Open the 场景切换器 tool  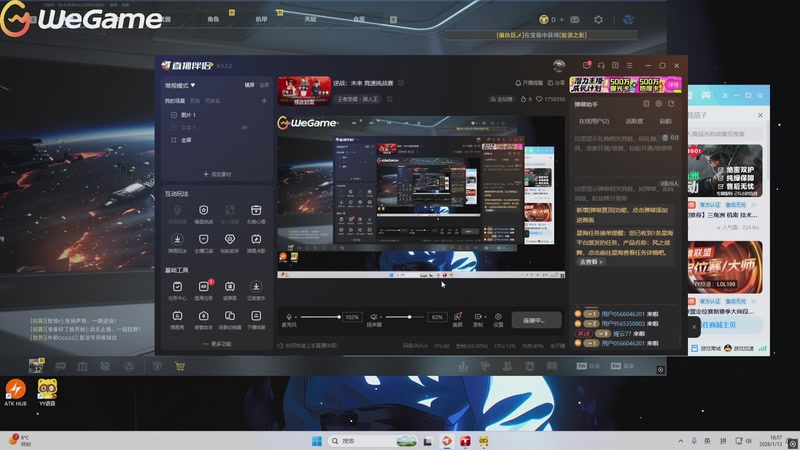[230, 320]
